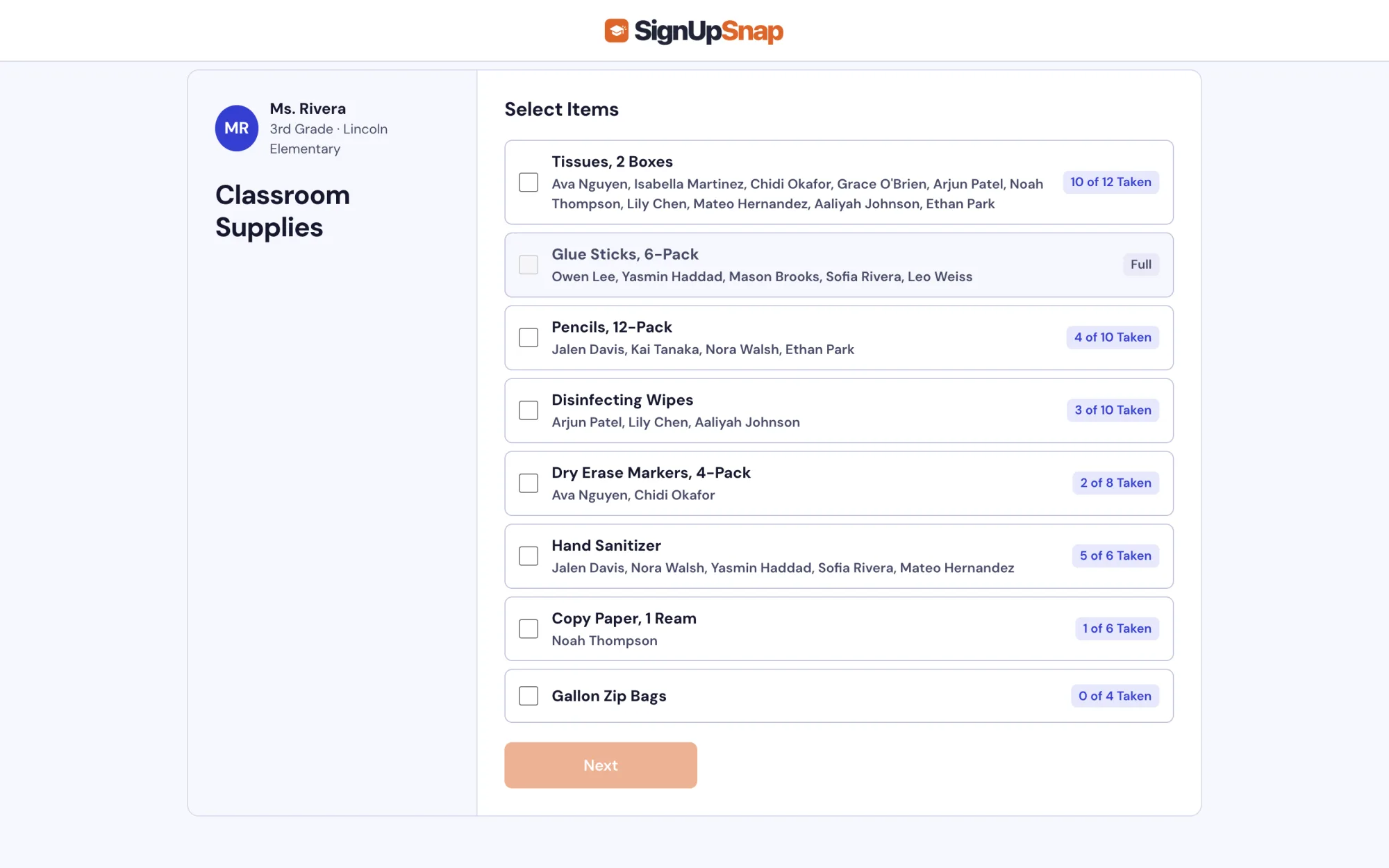This screenshot has width=1389, height=868.
Task: Click 'Arjun Patel, Lily Chen, Aaliyah Johnson' names
Action: 676,422
